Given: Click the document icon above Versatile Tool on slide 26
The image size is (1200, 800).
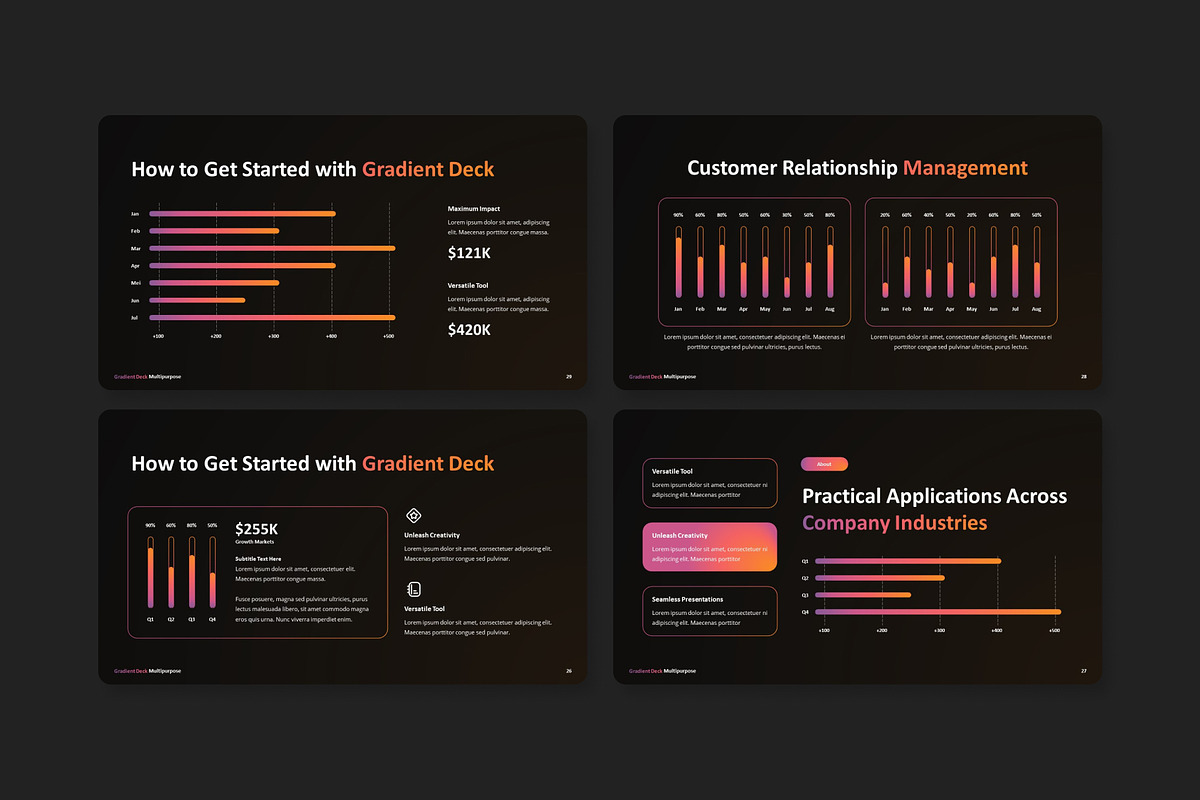Looking at the screenshot, I should 413,589.
